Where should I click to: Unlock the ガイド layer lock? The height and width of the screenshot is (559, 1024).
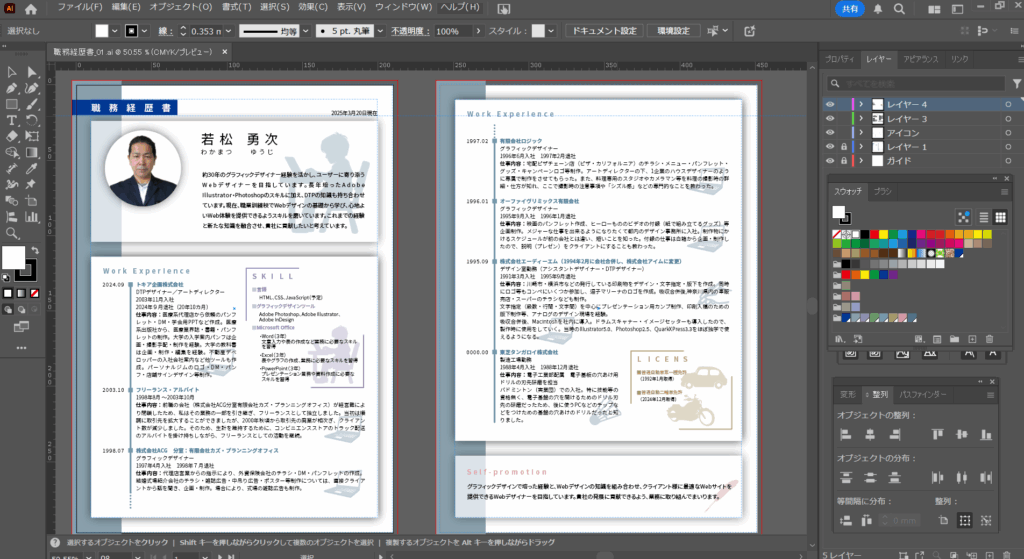[x=845, y=160]
